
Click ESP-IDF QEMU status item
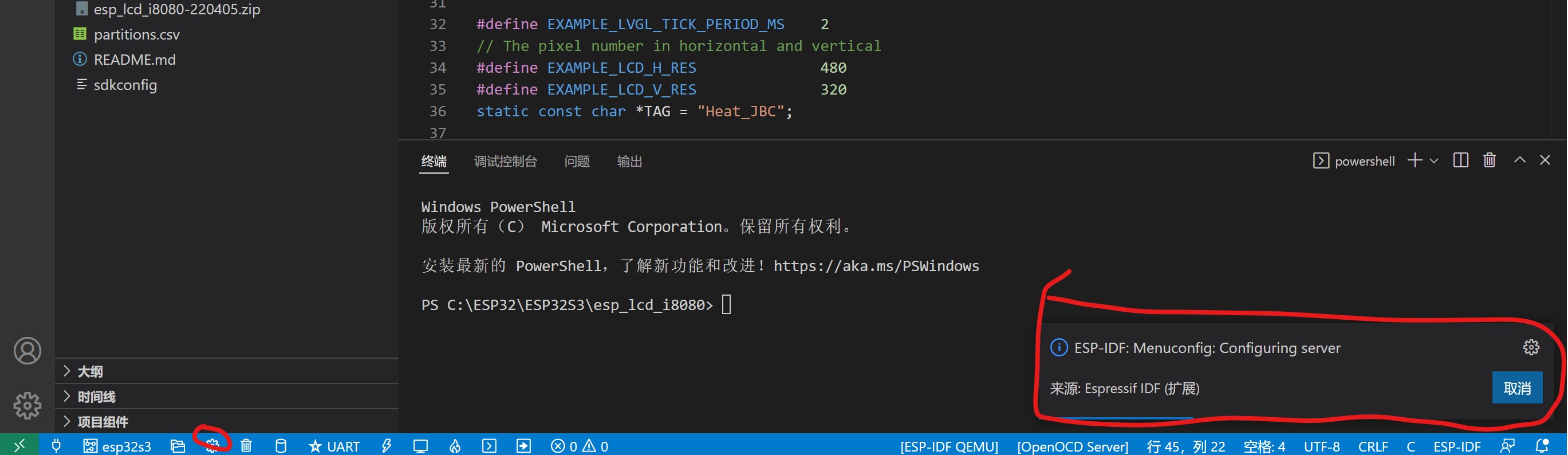(x=949, y=446)
